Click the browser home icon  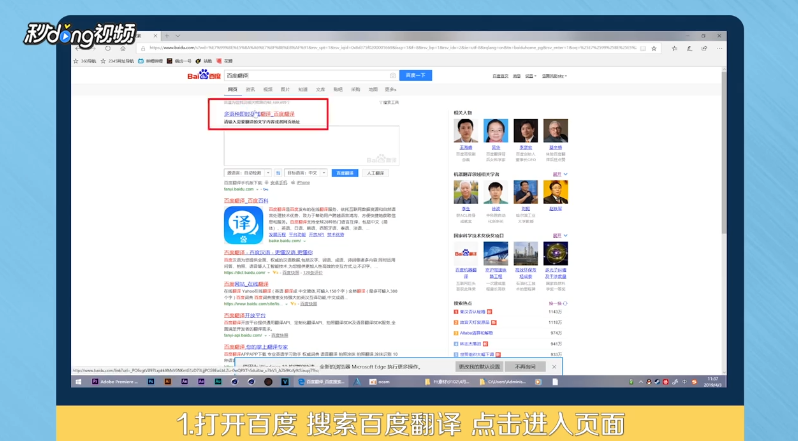(x=123, y=48)
